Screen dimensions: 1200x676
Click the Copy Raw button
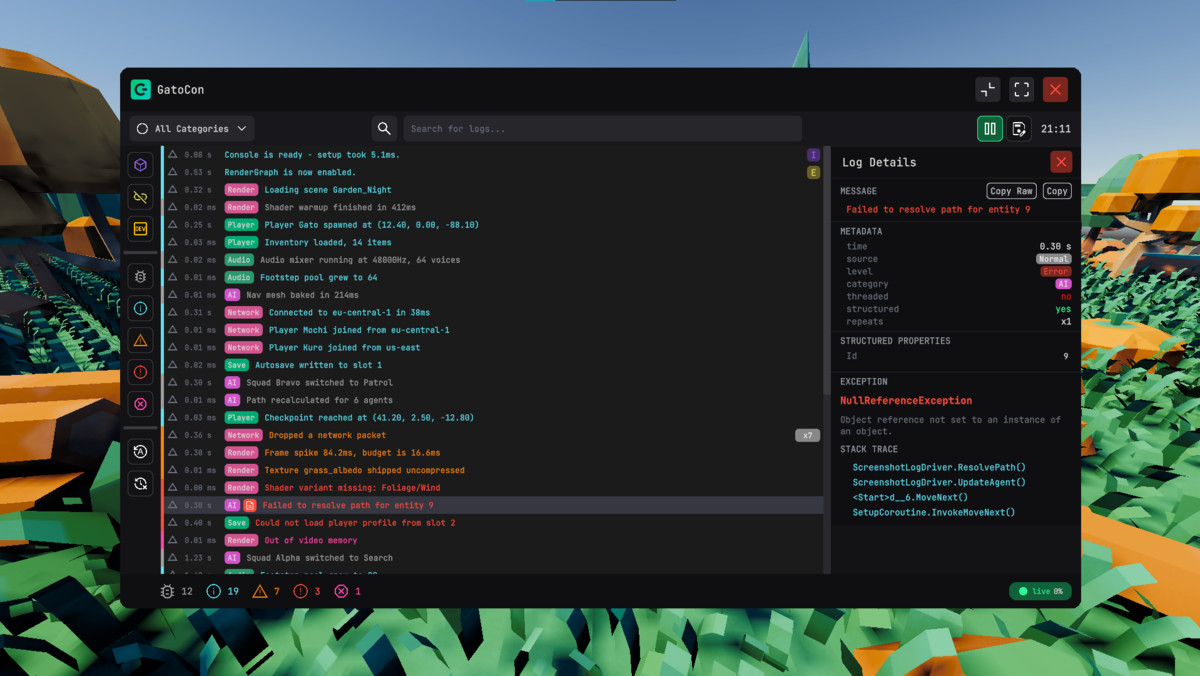tap(1012, 191)
